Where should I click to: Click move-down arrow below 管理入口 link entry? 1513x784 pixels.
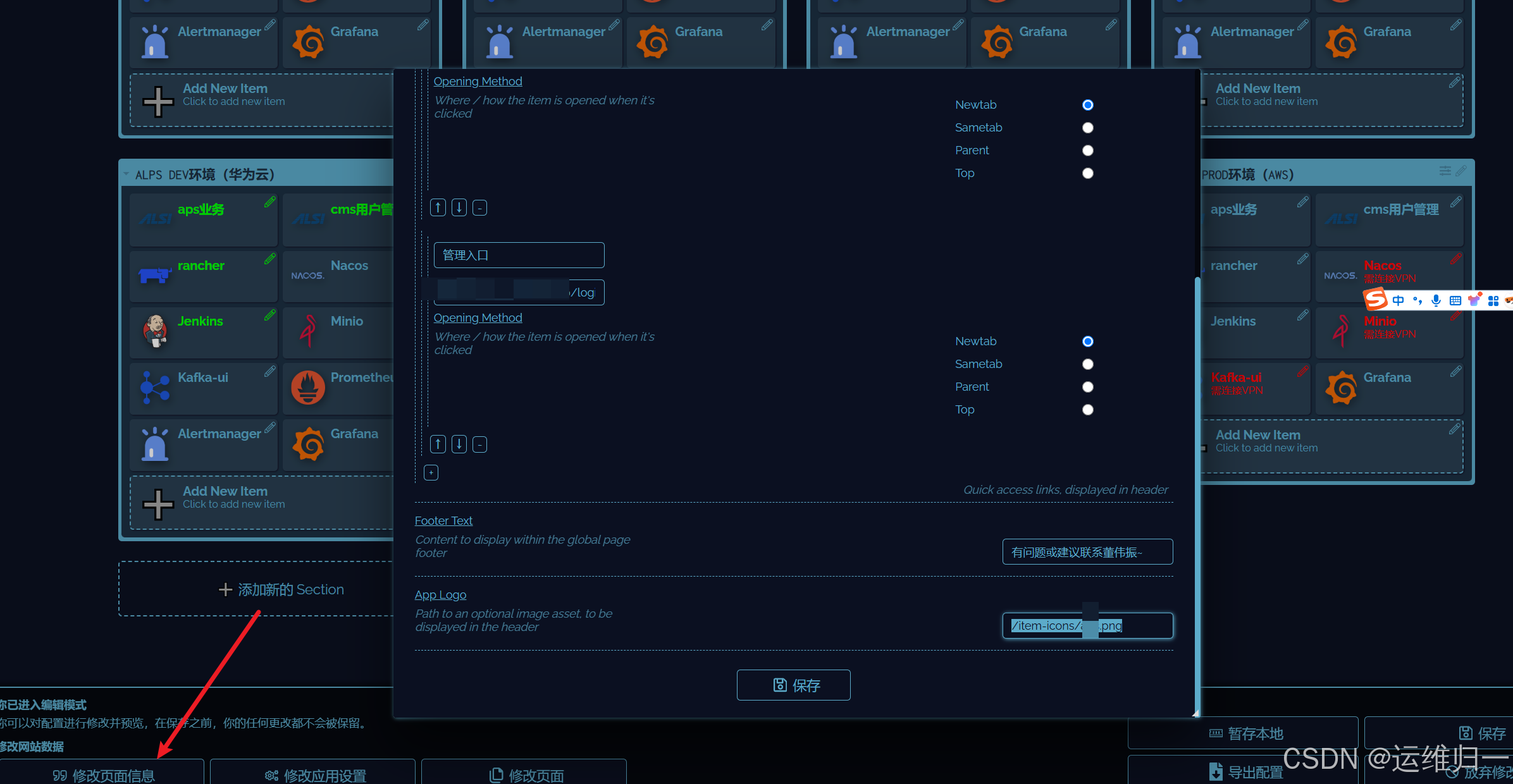point(459,444)
